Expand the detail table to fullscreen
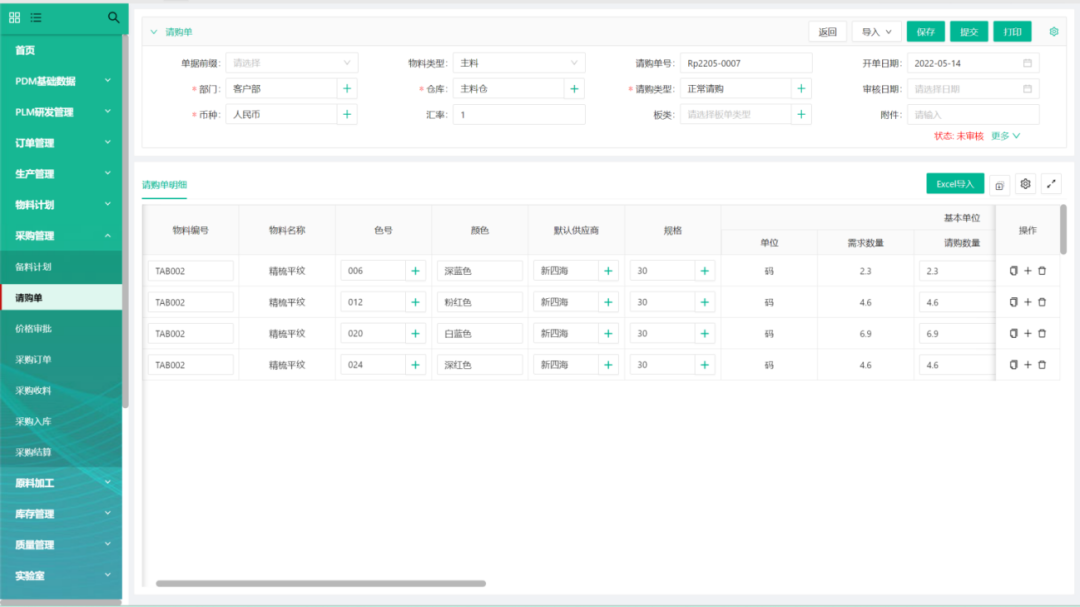Image resolution: width=1080 pixels, height=607 pixels. click(1051, 184)
